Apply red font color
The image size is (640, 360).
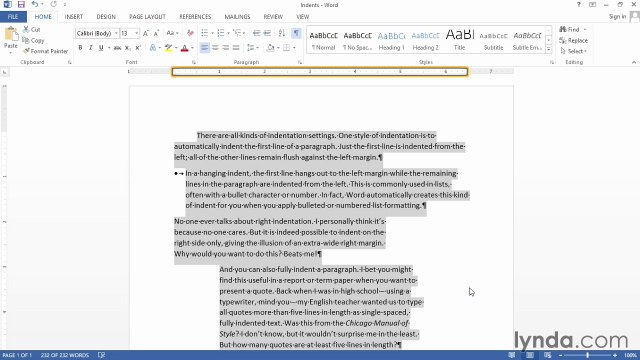tap(184, 48)
